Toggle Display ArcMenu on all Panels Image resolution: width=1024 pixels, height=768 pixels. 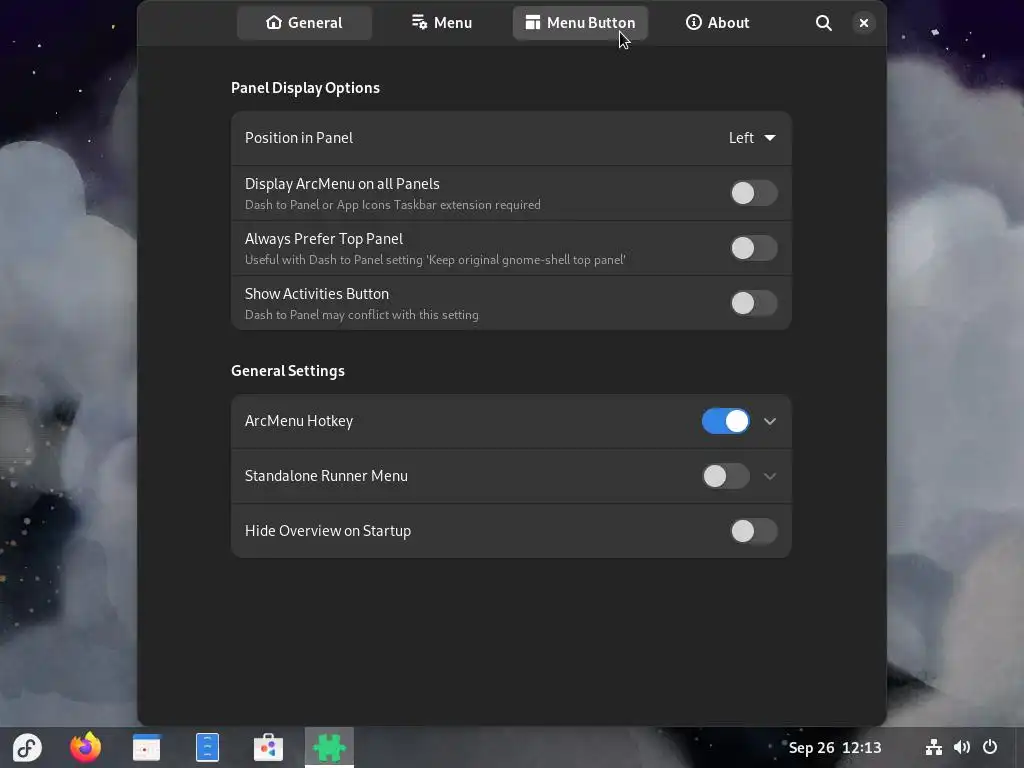[754, 193]
